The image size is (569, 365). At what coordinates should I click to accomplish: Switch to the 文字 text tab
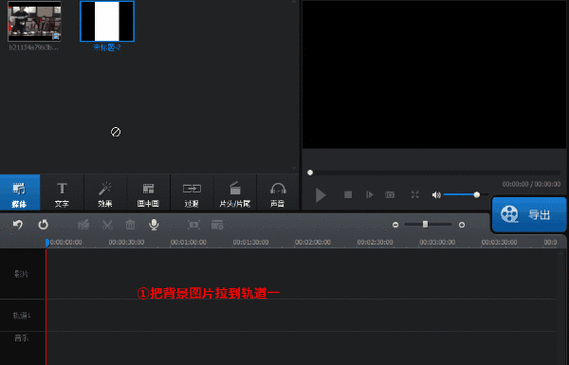point(62,193)
